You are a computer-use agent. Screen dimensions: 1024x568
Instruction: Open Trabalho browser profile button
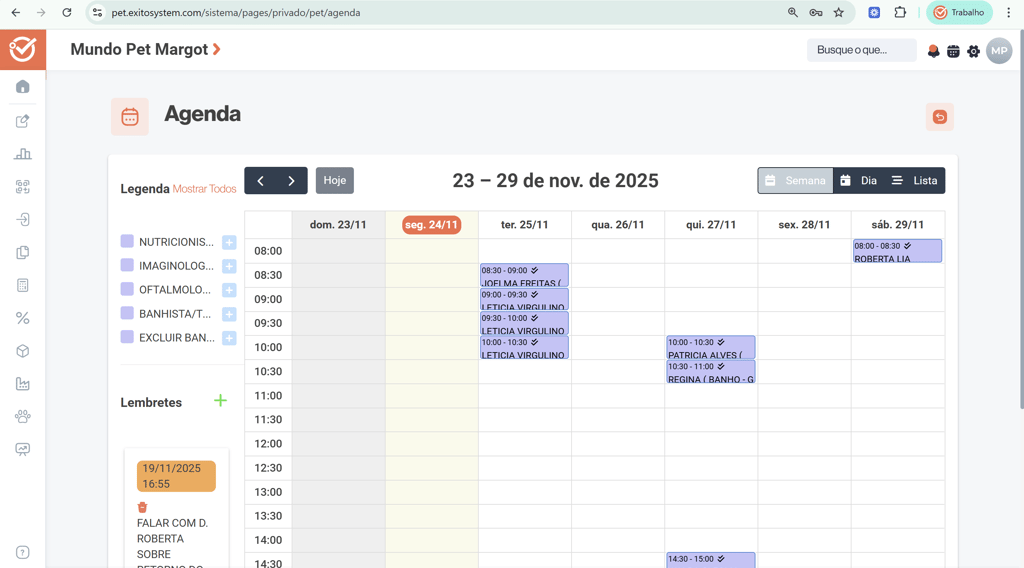(959, 12)
